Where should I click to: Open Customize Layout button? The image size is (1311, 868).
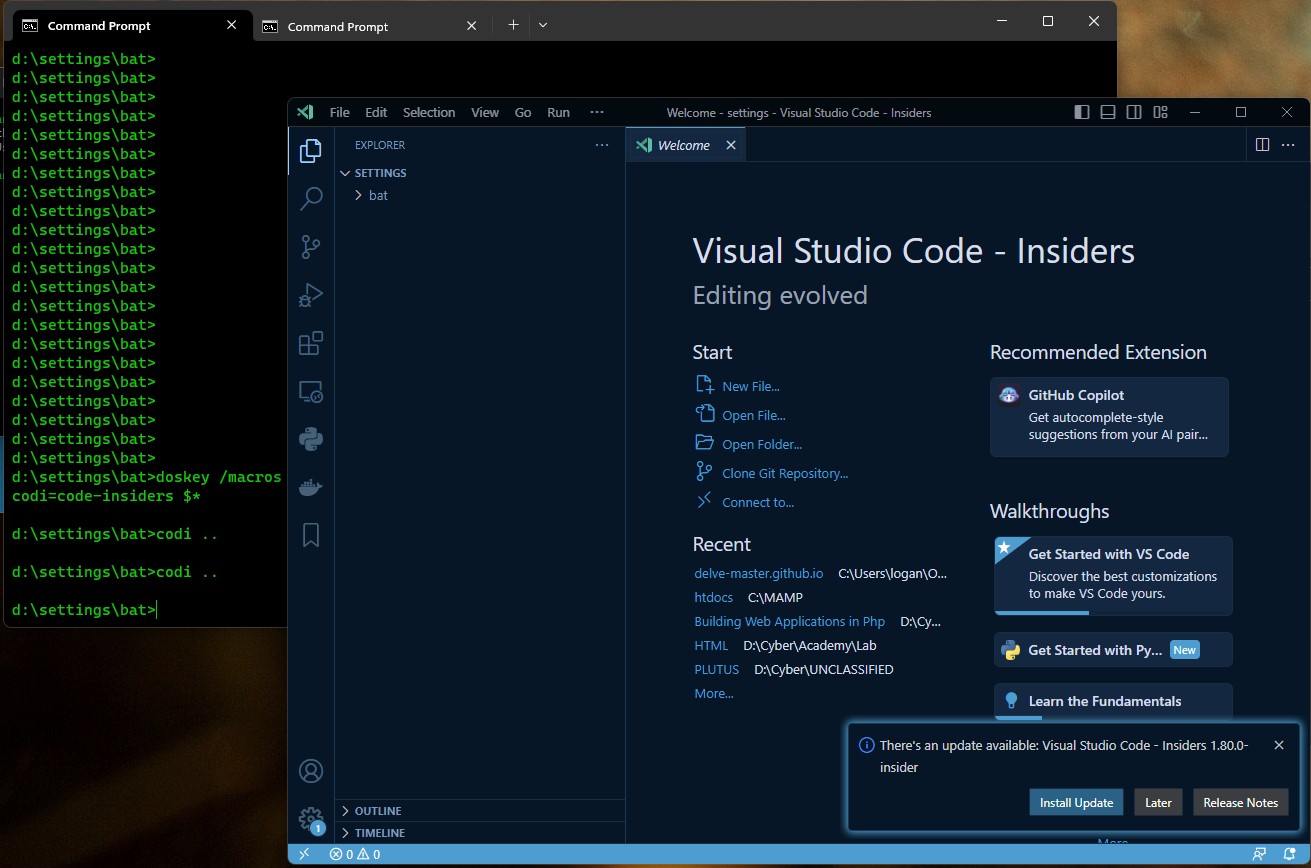pyautogui.click(x=1160, y=112)
